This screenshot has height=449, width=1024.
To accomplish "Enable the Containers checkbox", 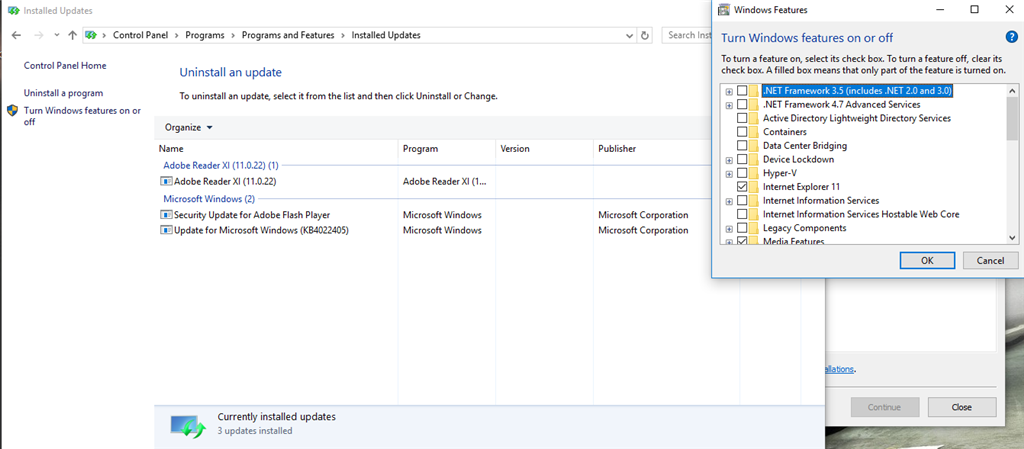I will 742,132.
